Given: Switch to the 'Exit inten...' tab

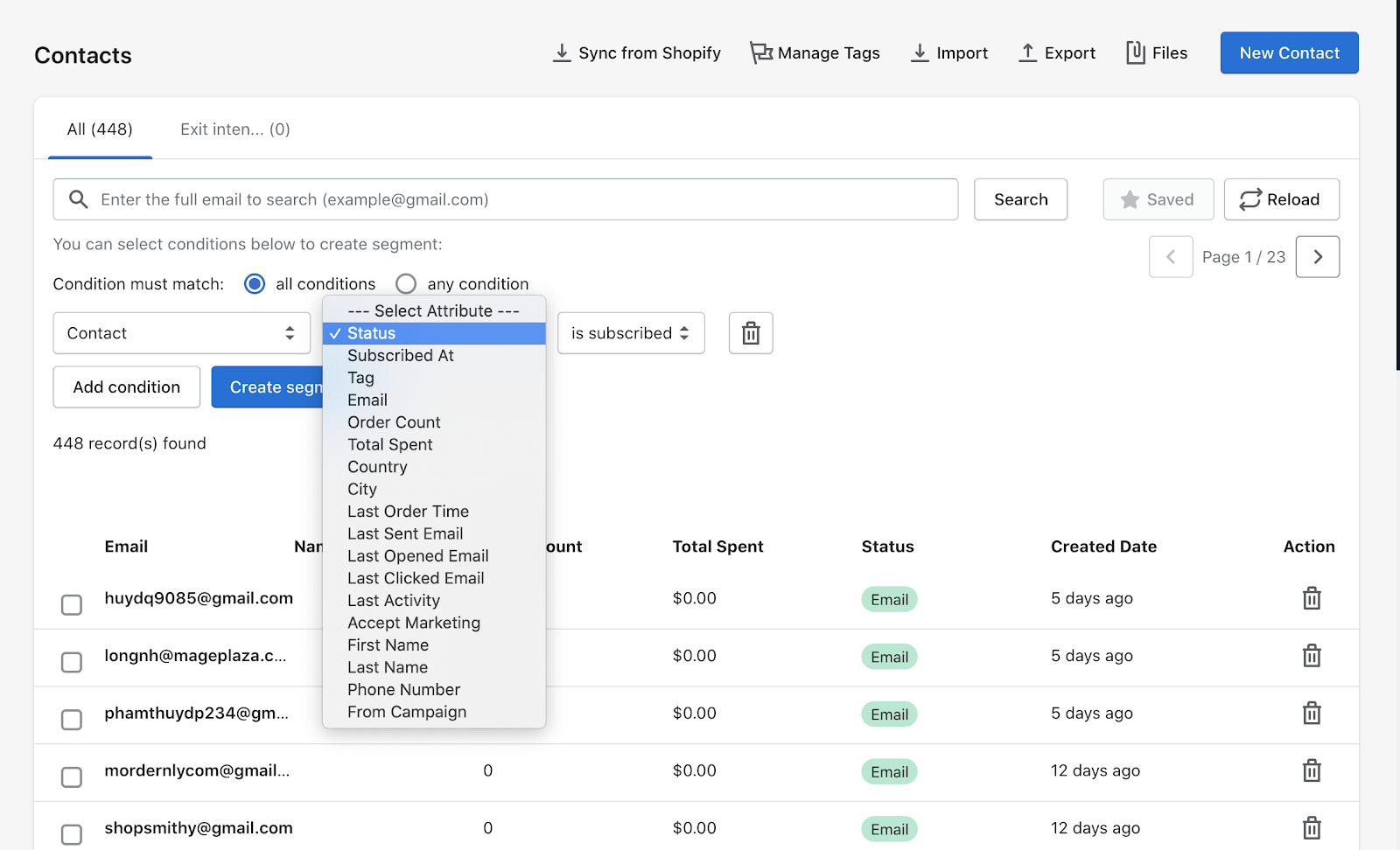Looking at the screenshot, I should pyautogui.click(x=234, y=129).
